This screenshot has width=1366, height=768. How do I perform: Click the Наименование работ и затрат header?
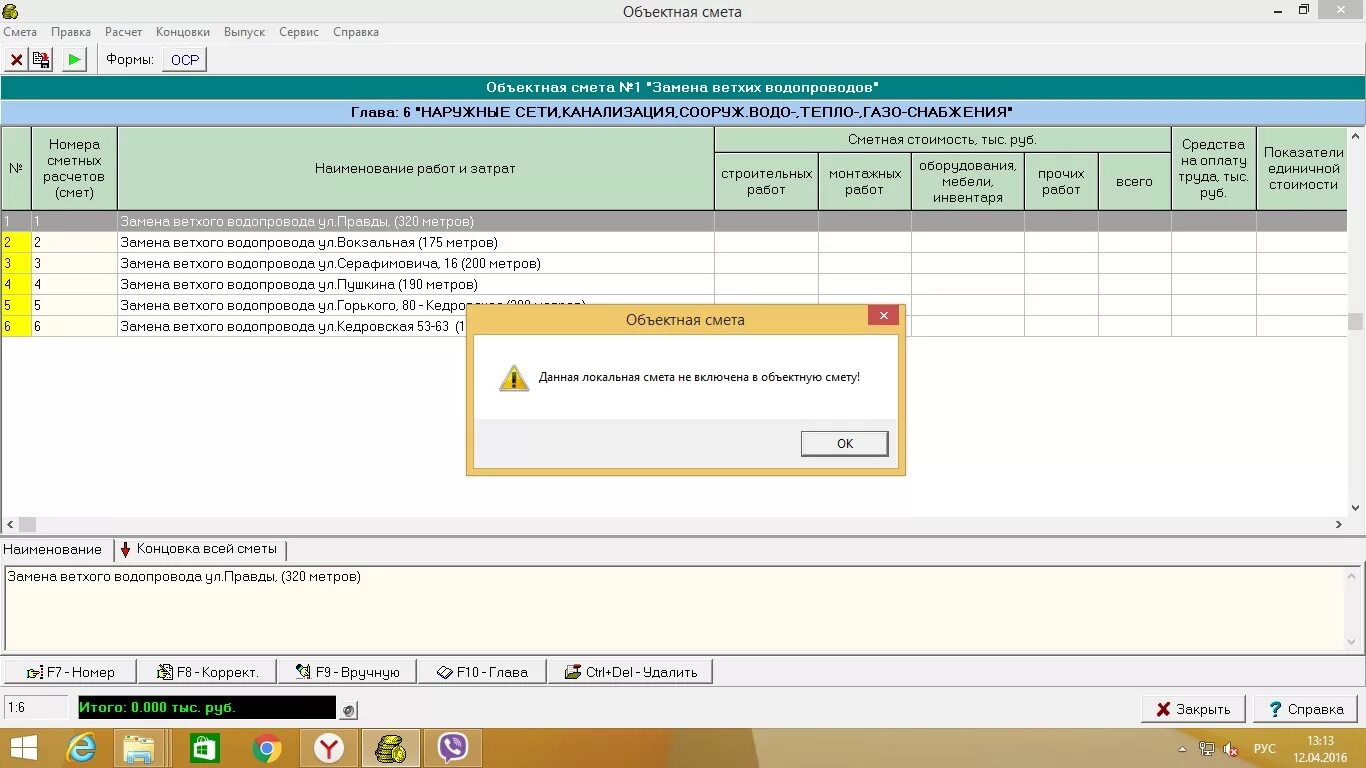pos(415,168)
